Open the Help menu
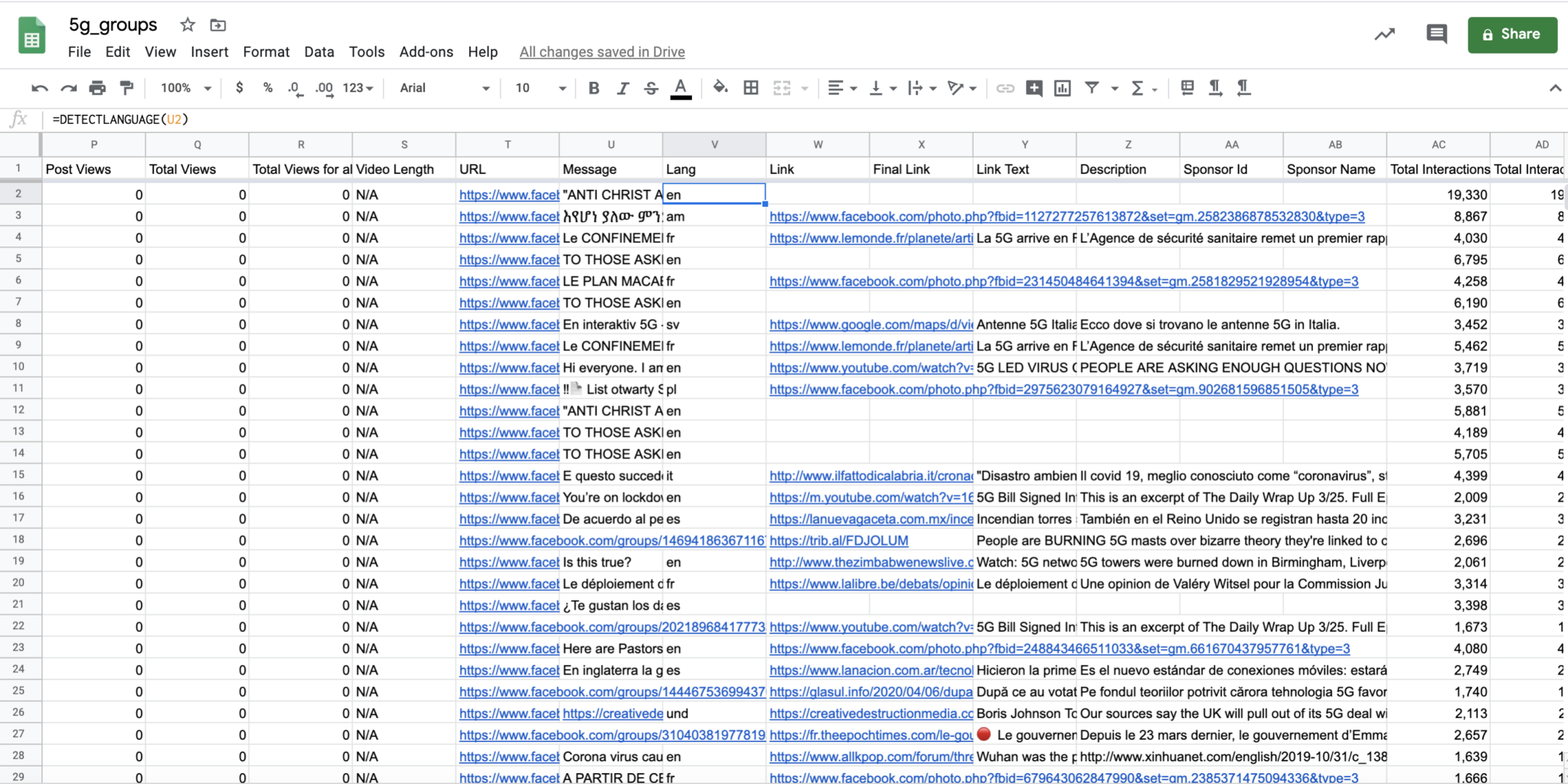1568x784 pixels. tap(482, 52)
